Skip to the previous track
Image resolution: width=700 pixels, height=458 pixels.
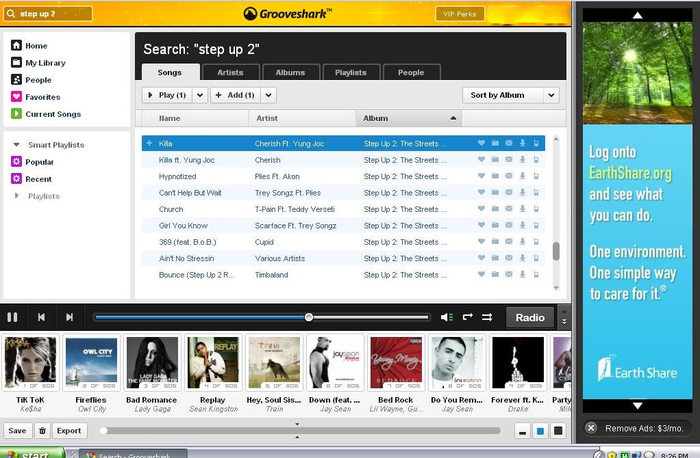click(x=41, y=317)
